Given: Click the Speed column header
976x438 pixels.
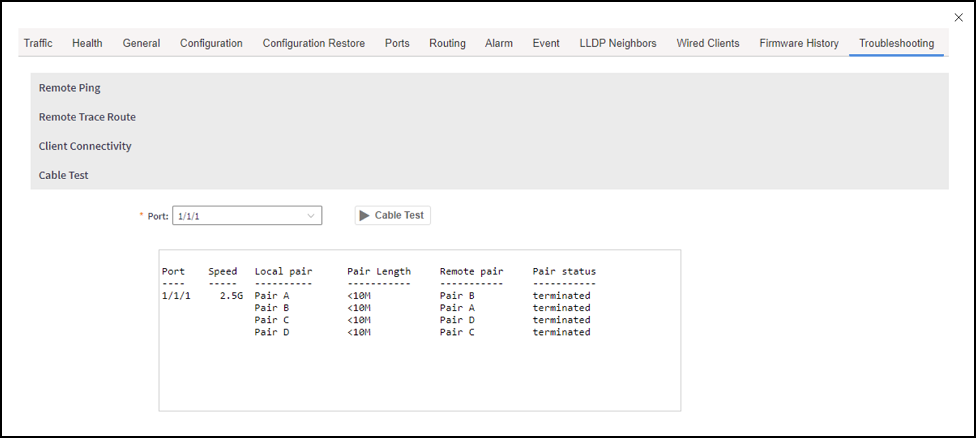Looking at the screenshot, I should [223, 271].
